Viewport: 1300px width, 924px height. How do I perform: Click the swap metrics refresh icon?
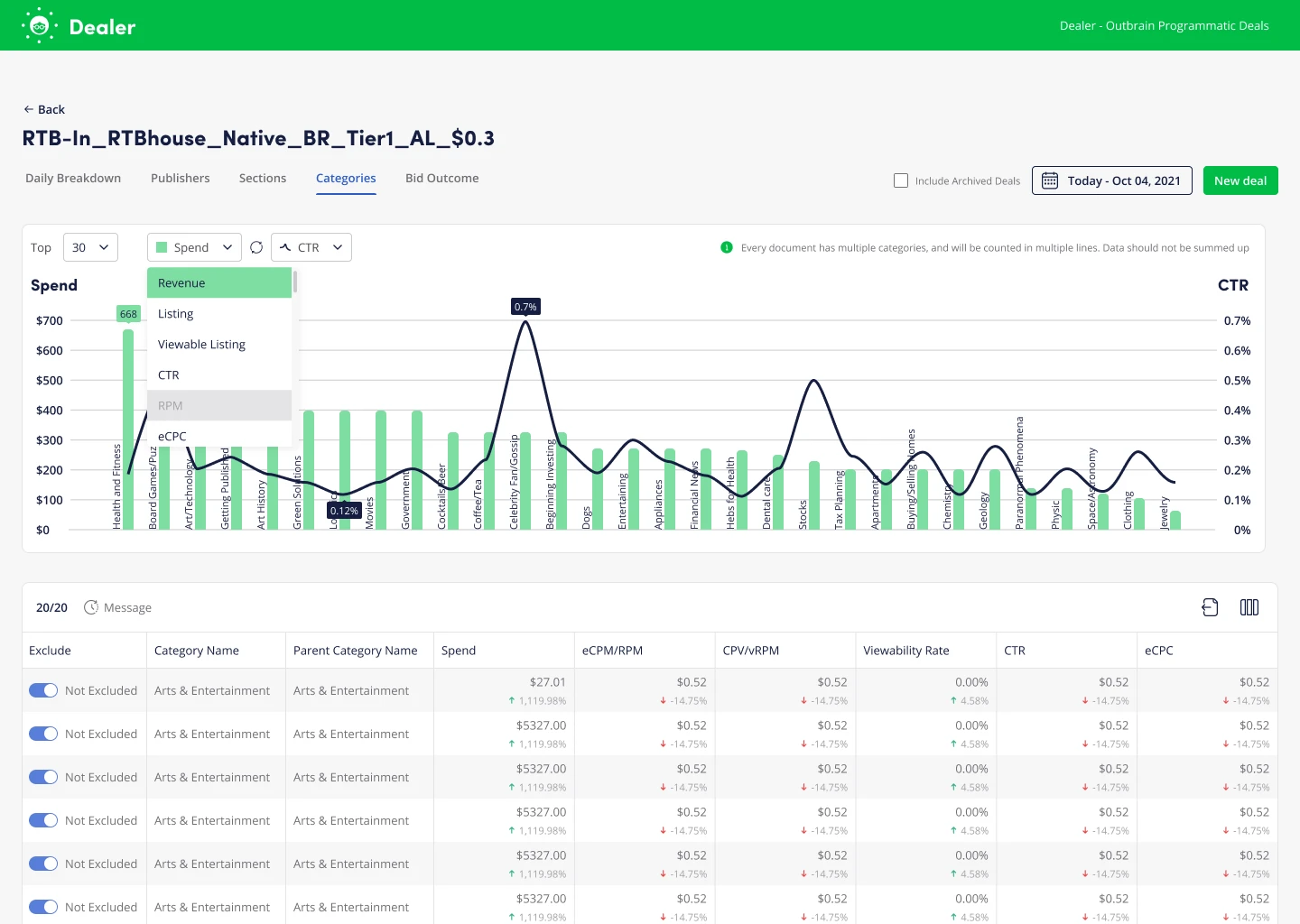point(256,247)
